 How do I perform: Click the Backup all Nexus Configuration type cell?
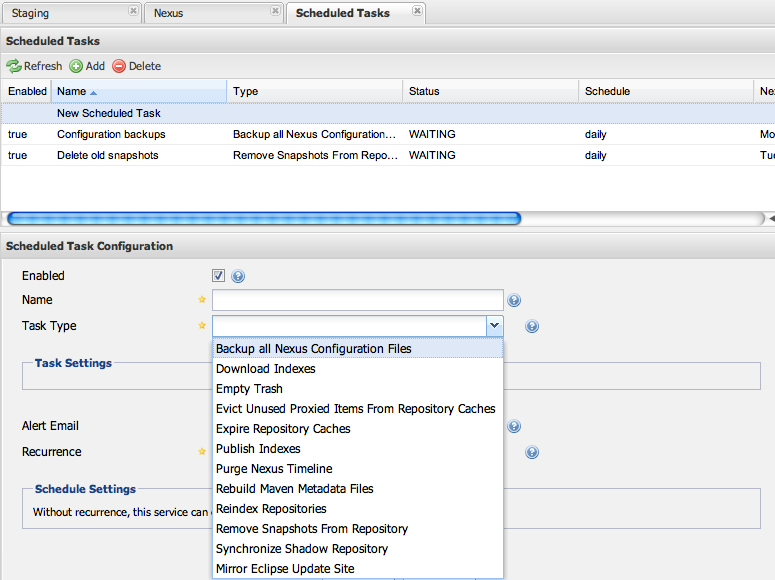tap(314, 134)
